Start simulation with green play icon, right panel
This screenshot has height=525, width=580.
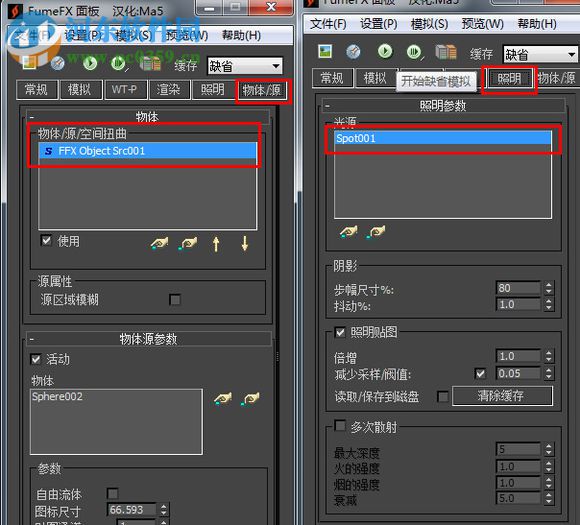[385, 51]
